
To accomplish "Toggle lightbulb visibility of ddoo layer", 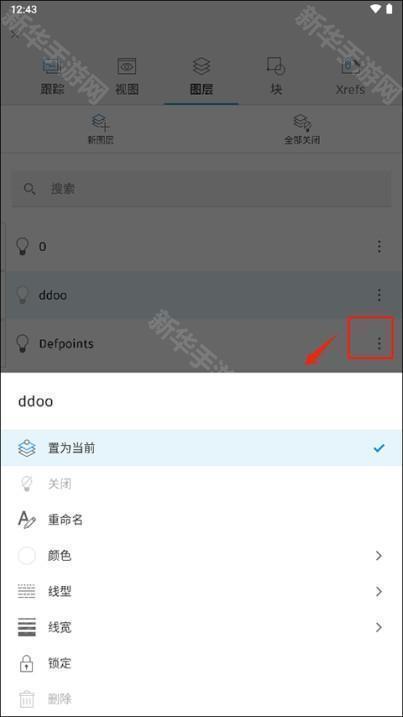I will [22, 295].
